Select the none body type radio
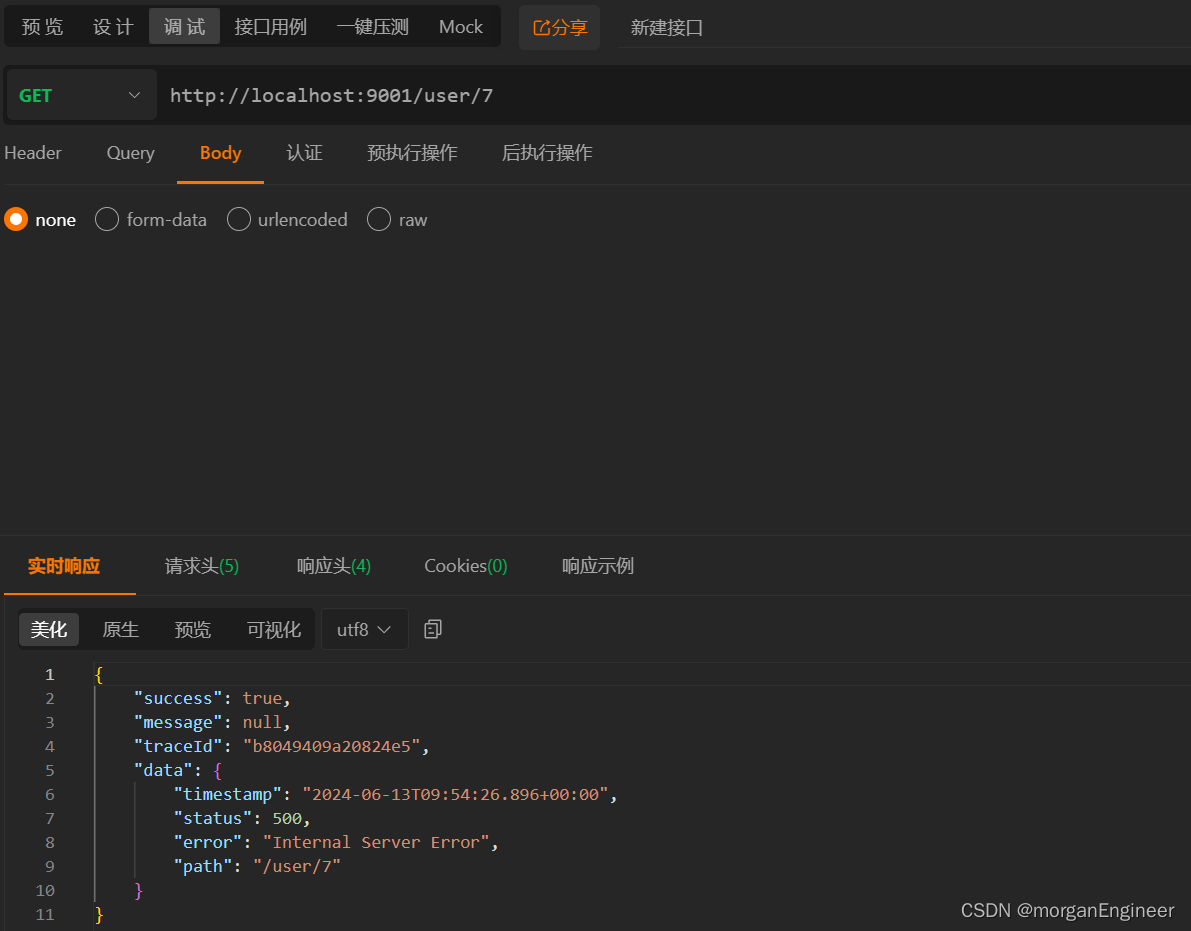Viewport: 1191px width, 931px height. 16,219
